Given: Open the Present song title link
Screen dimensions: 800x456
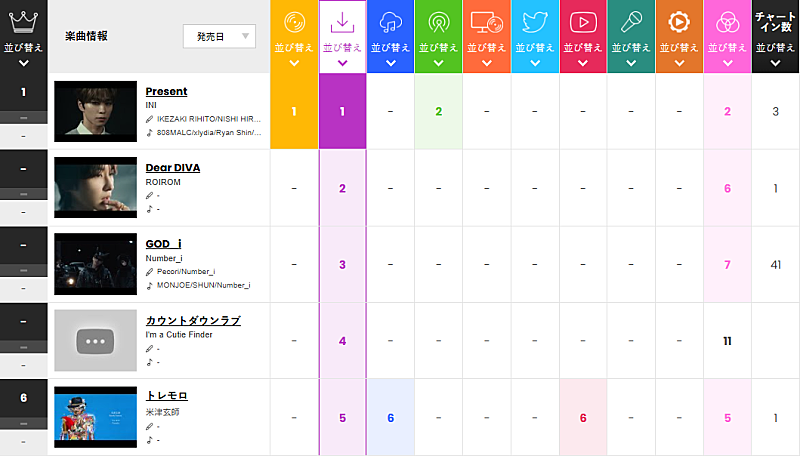Looking at the screenshot, I should tap(166, 91).
